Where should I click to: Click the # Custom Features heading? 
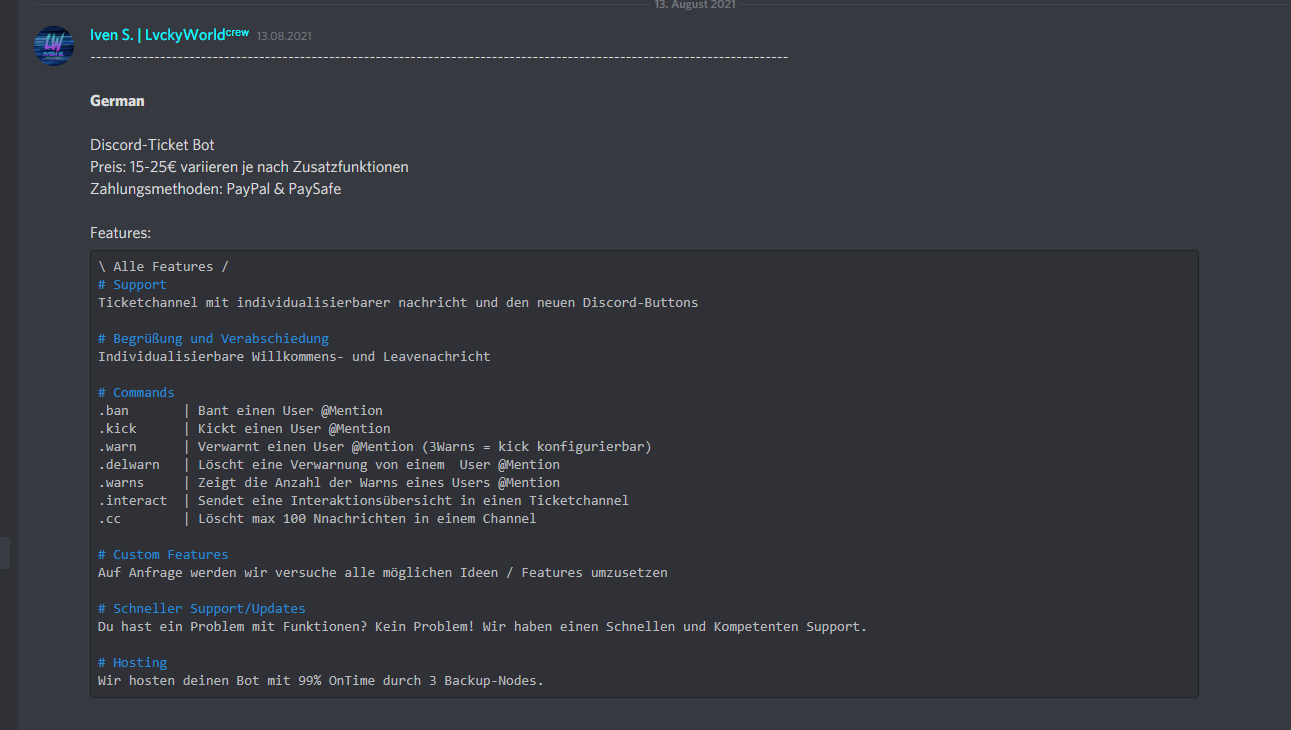[x=163, y=555]
